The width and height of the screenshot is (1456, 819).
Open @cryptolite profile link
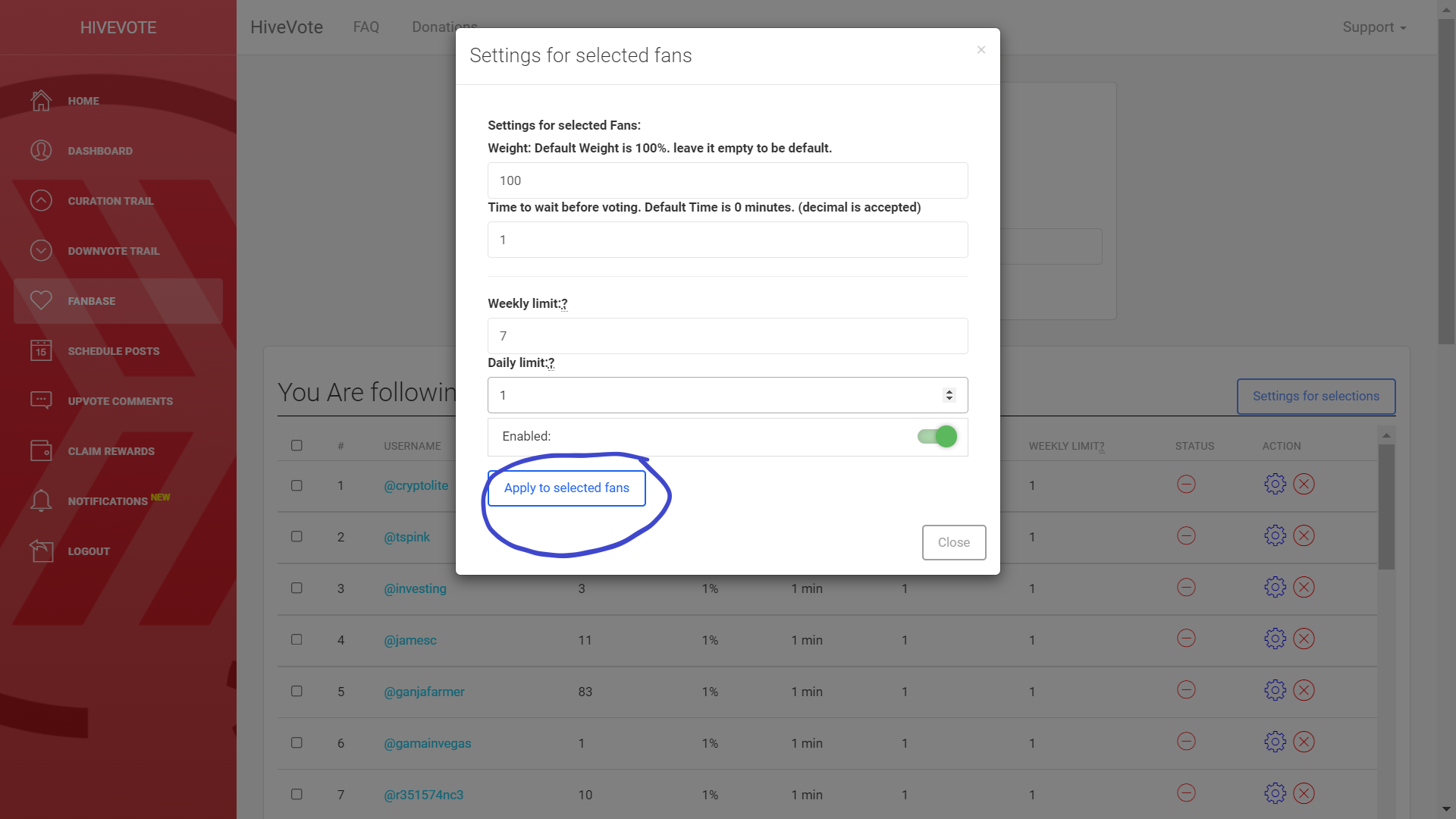(x=416, y=485)
